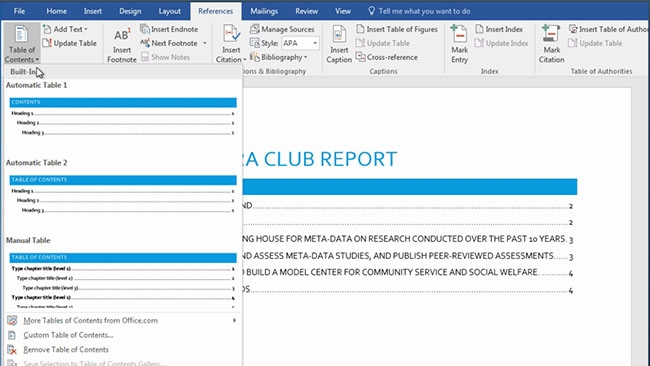The image size is (650, 366).
Task: Click the Cross-reference icon
Action: [360, 57]
